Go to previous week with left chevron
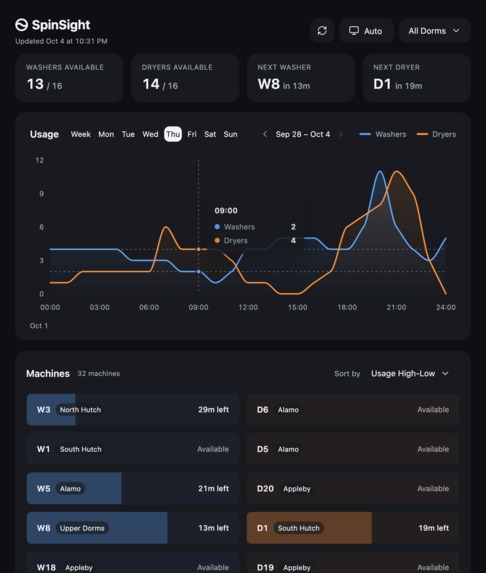Viewport: 486px width, 573px height. click(265, 134)
